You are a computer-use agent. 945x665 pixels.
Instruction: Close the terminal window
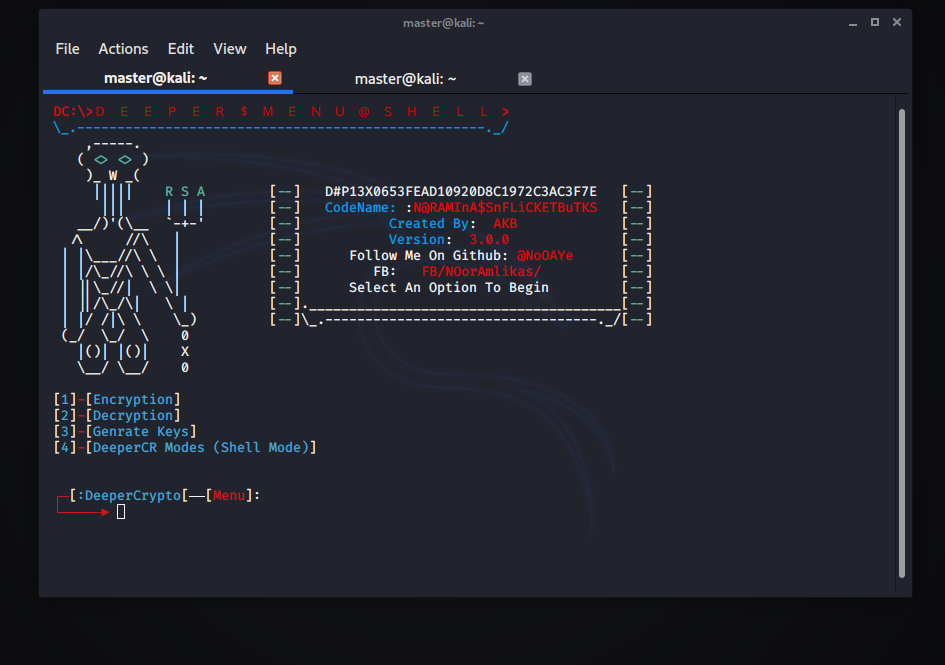[x=897, y=22]
